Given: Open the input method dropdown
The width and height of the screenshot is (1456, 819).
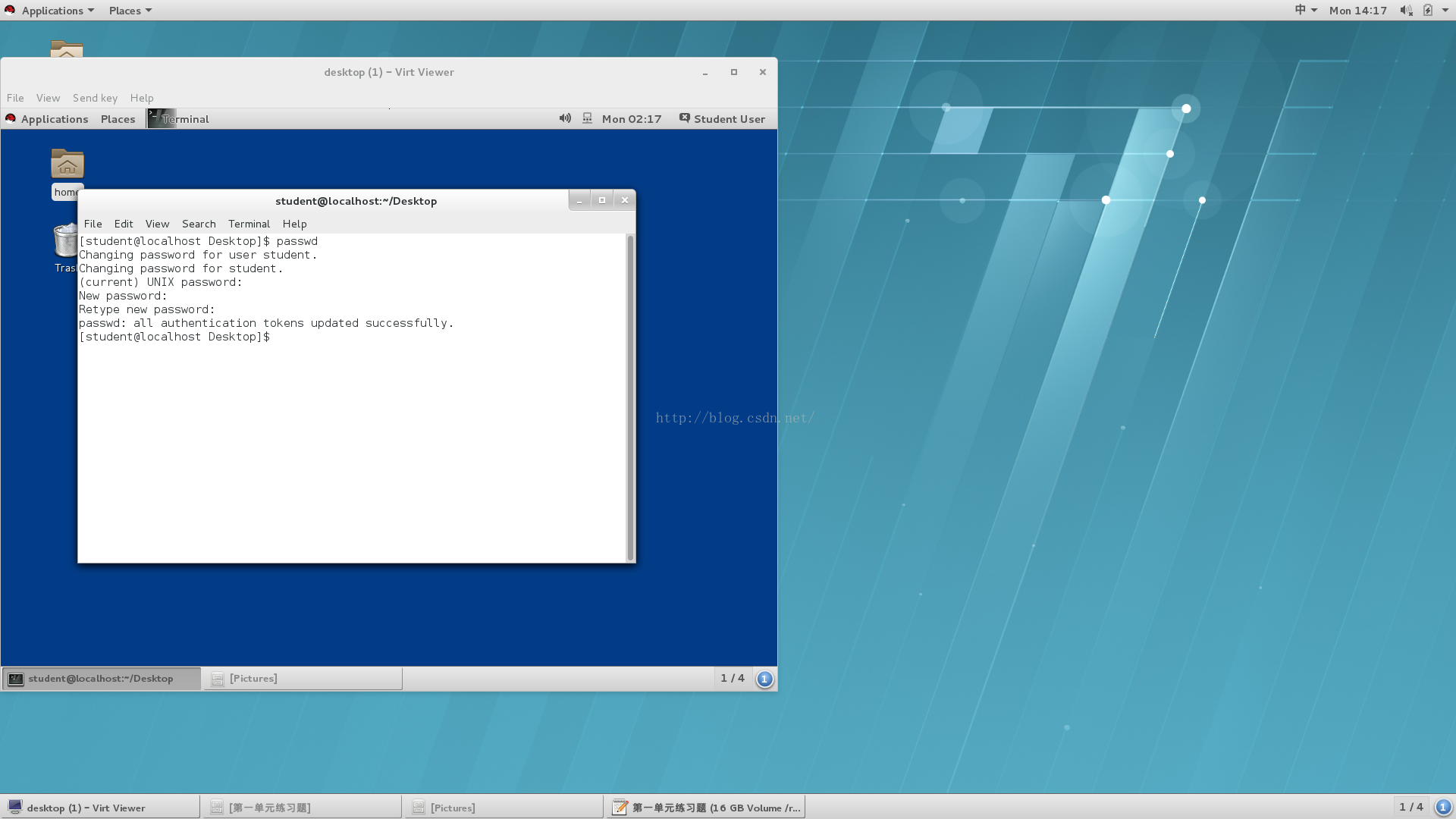Looking at the screenshot, I should pos(1305,10).
